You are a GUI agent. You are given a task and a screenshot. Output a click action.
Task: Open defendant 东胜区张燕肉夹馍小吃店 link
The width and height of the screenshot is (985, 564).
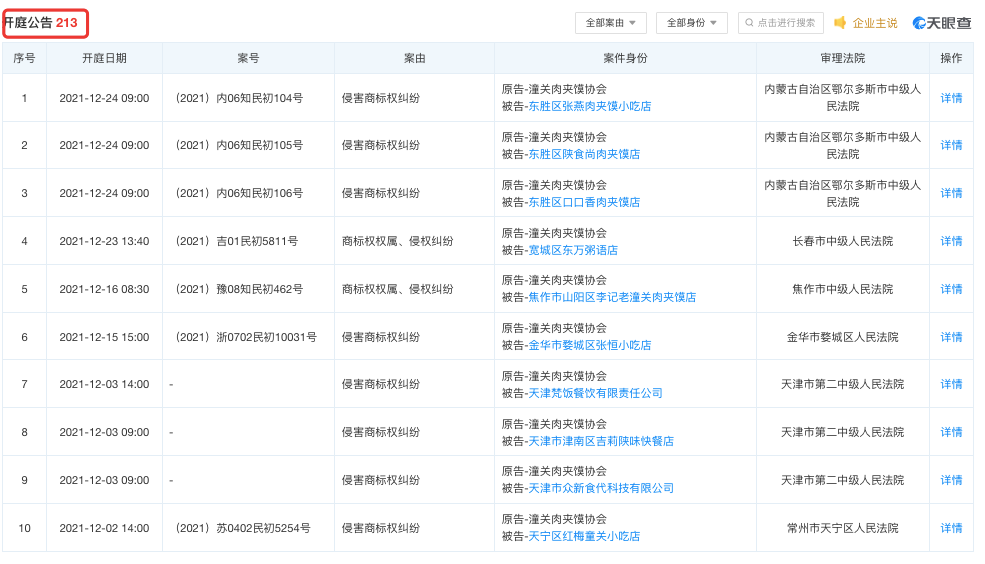[x=589, y=106]
